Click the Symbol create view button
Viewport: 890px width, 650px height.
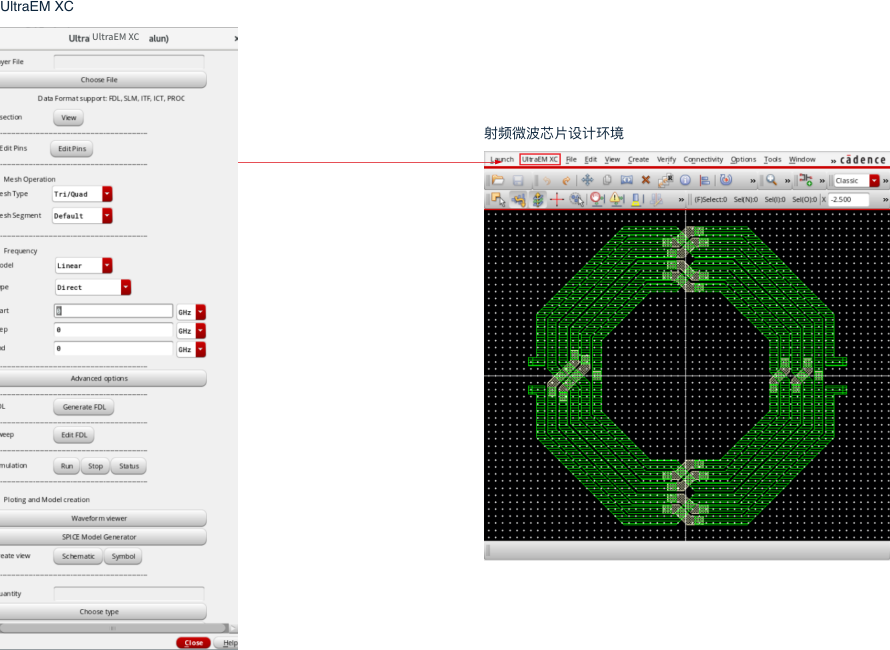(123, 556)
